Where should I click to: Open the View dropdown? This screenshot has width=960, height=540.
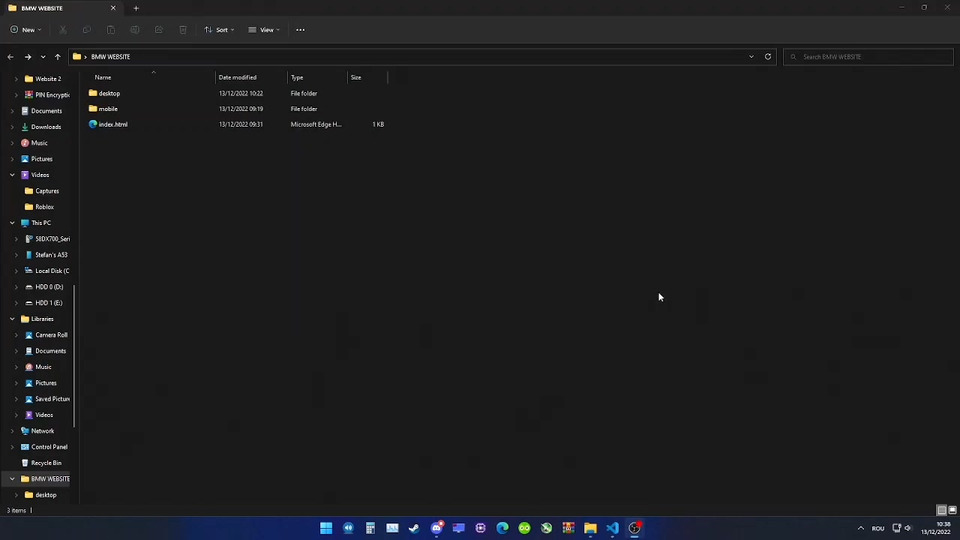(264, 29)
